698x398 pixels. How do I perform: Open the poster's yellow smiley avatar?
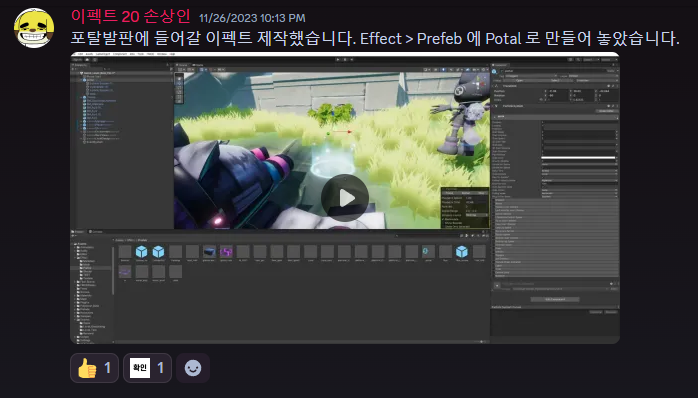click(x=34, y=28)
